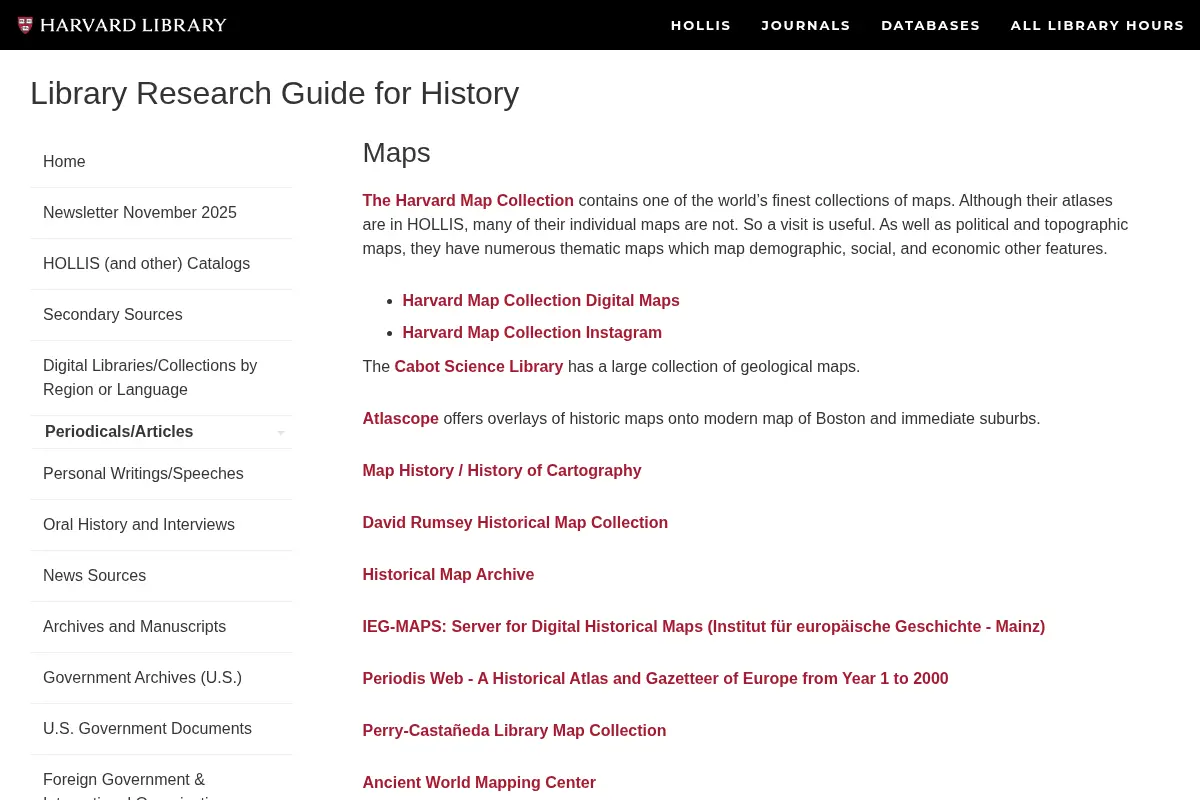The image size is (1200, 800).
Task: Open Perry-Castañeda Library Map Collection link
Action: (514, 731)
